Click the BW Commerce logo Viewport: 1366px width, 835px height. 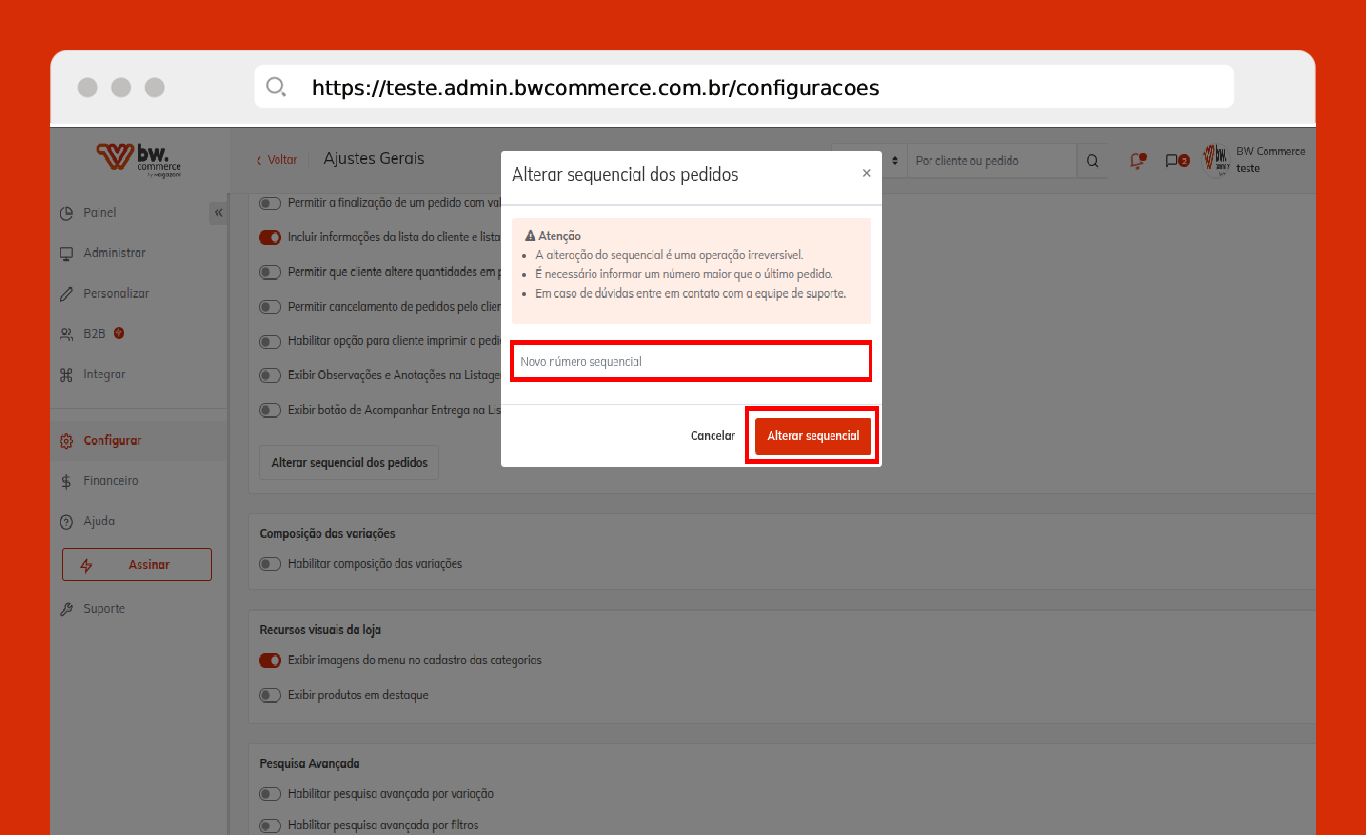point(139,159)
